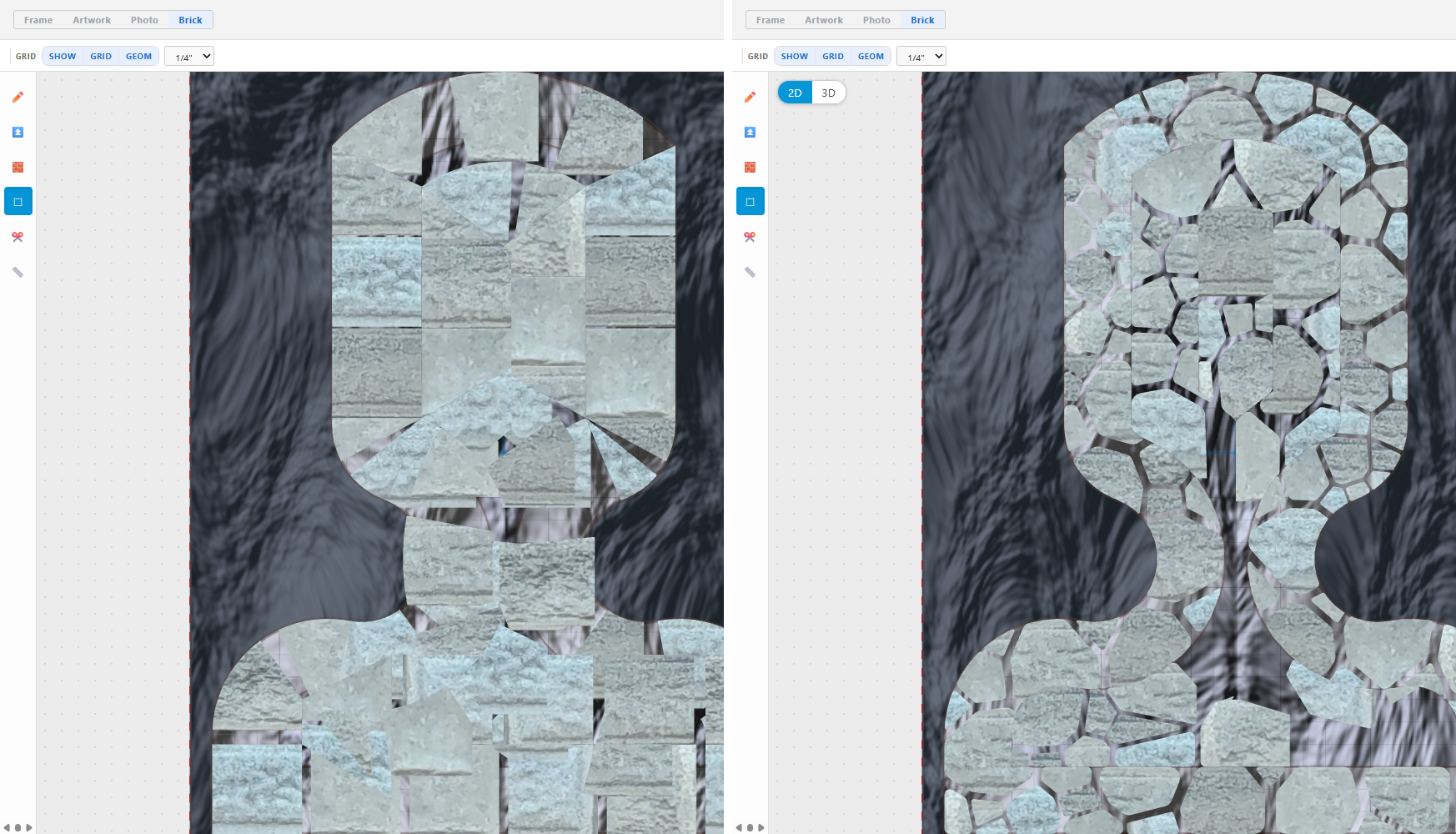The height and width of the screenshot is (834, 1456).
Task: Select the Brick tab in right panel
Action: tap(922, 20)
